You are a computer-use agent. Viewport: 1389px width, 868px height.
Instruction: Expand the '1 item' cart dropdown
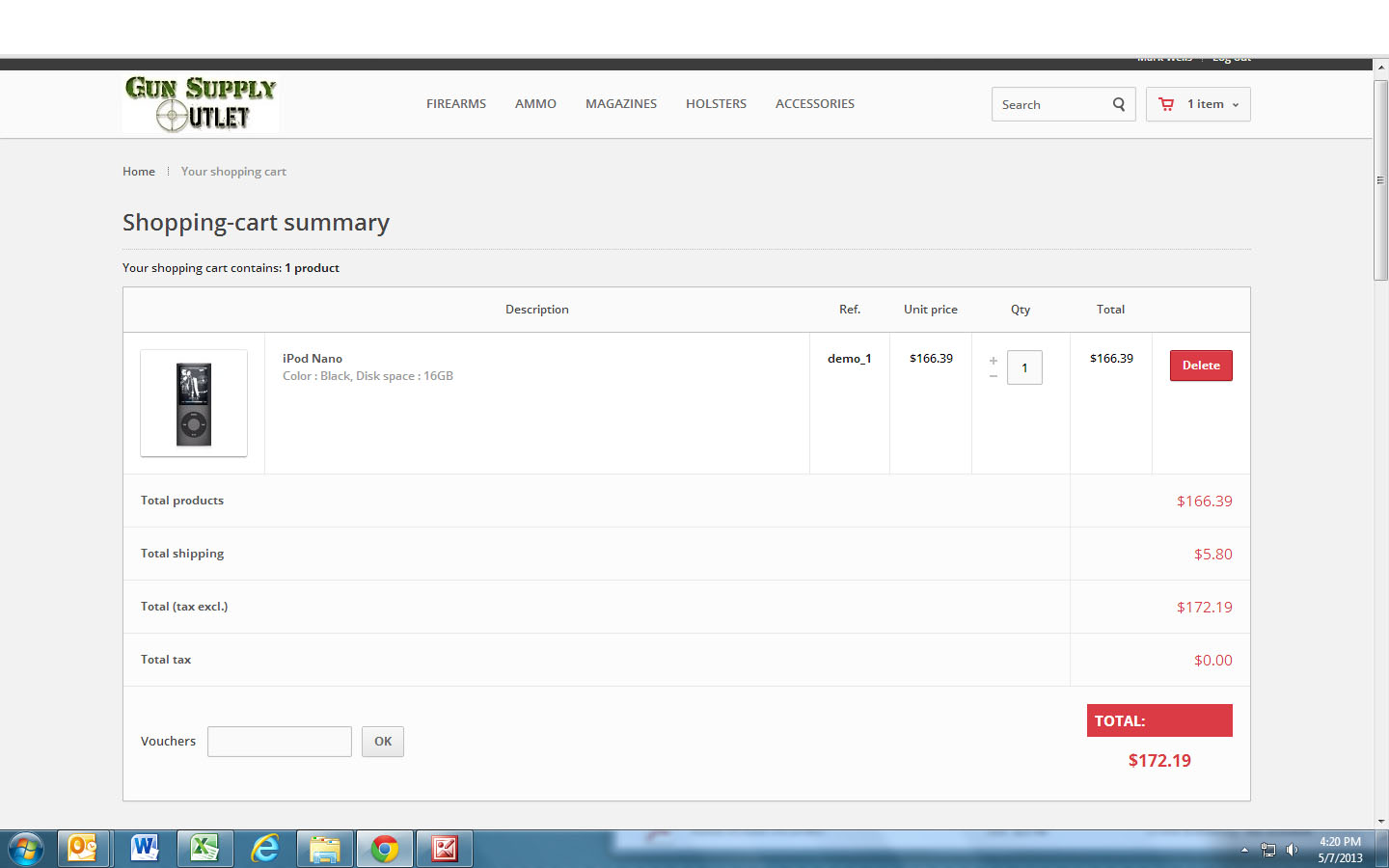point(1198,104)
